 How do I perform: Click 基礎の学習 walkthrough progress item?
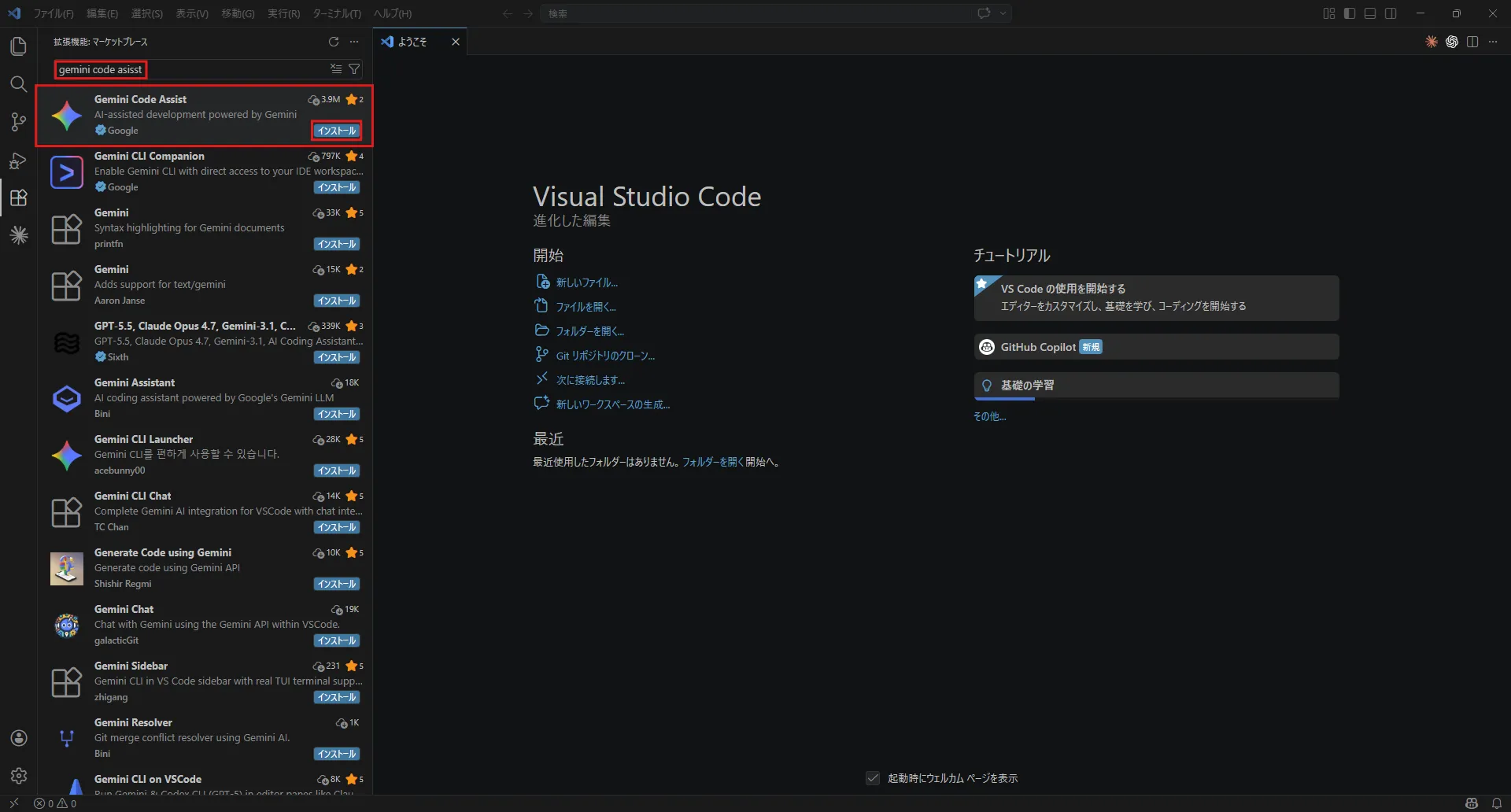[x=1156, y=386]
